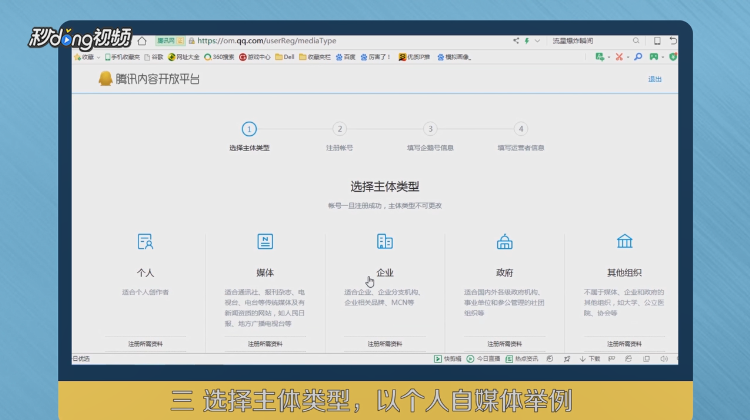Expand the 收藏 dropdown arrow

pyautogui.click(x=99, y=57)
